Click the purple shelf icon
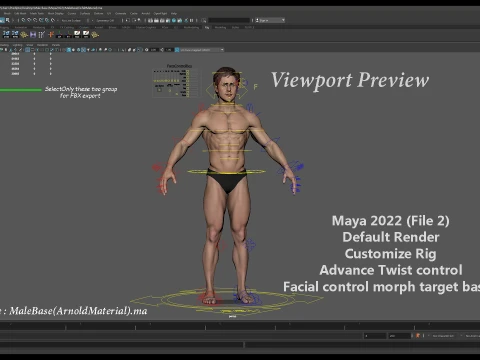The image size is (480, 360). (33, 34)
